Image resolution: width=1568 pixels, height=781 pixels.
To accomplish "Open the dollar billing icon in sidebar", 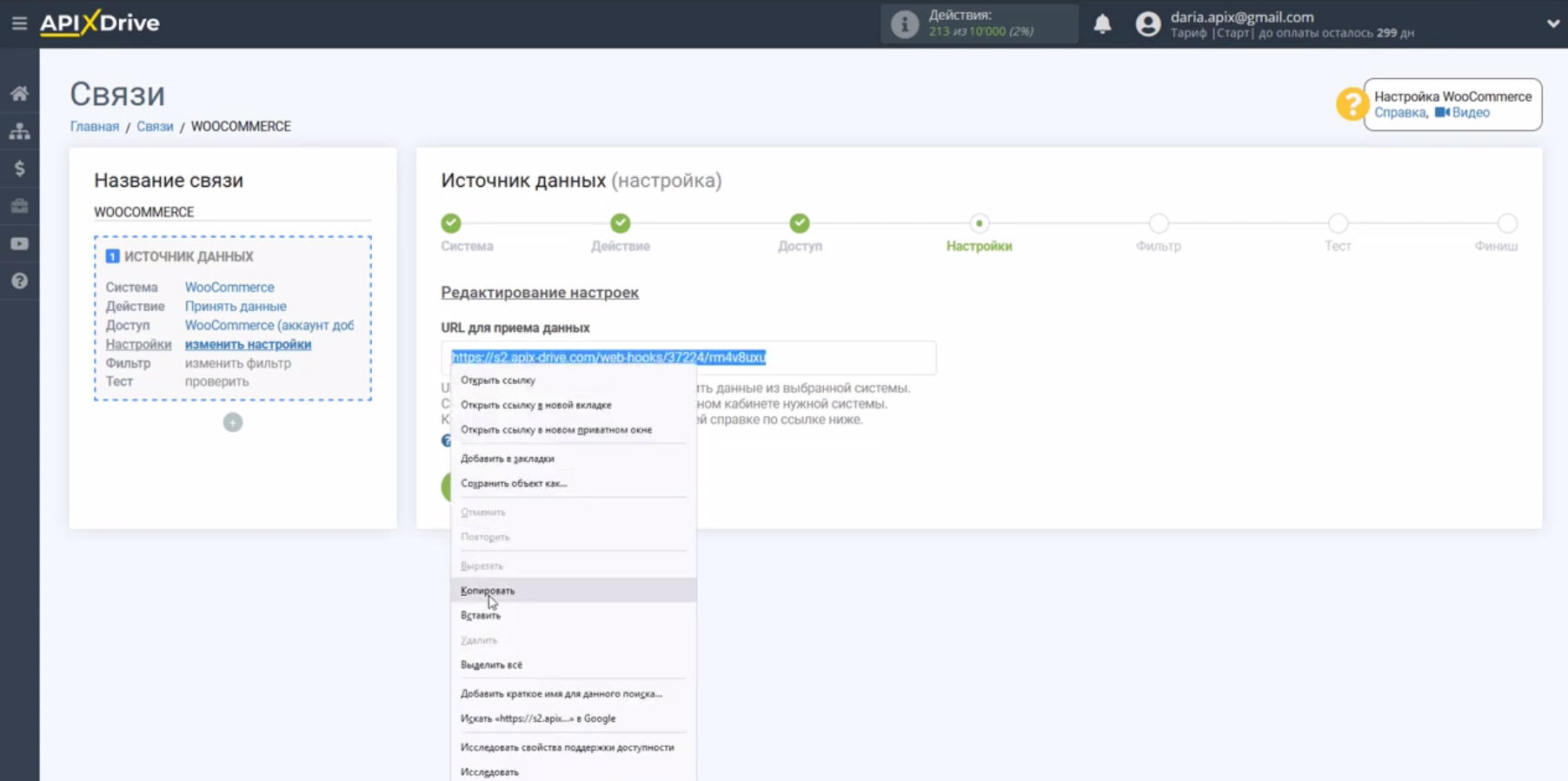I will pyautogui.click(x=19, y=169).
